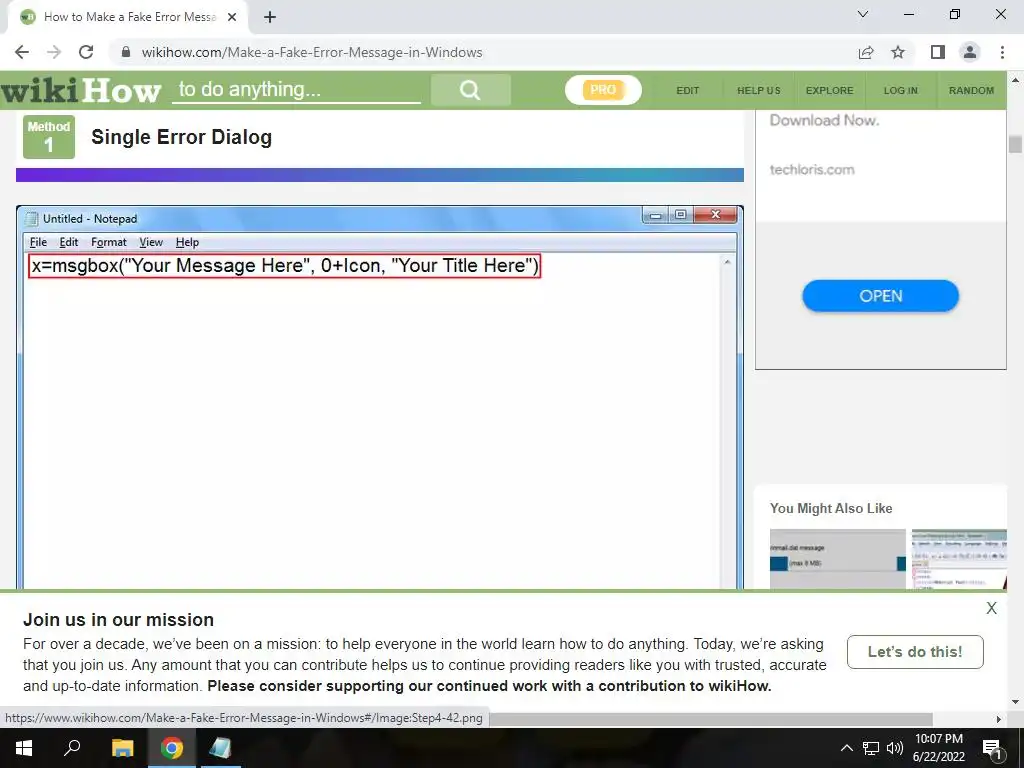Open second You Might Also Like thumbnail
Image resolution: width=1024 pixels, height=768 pixels.
959,559
